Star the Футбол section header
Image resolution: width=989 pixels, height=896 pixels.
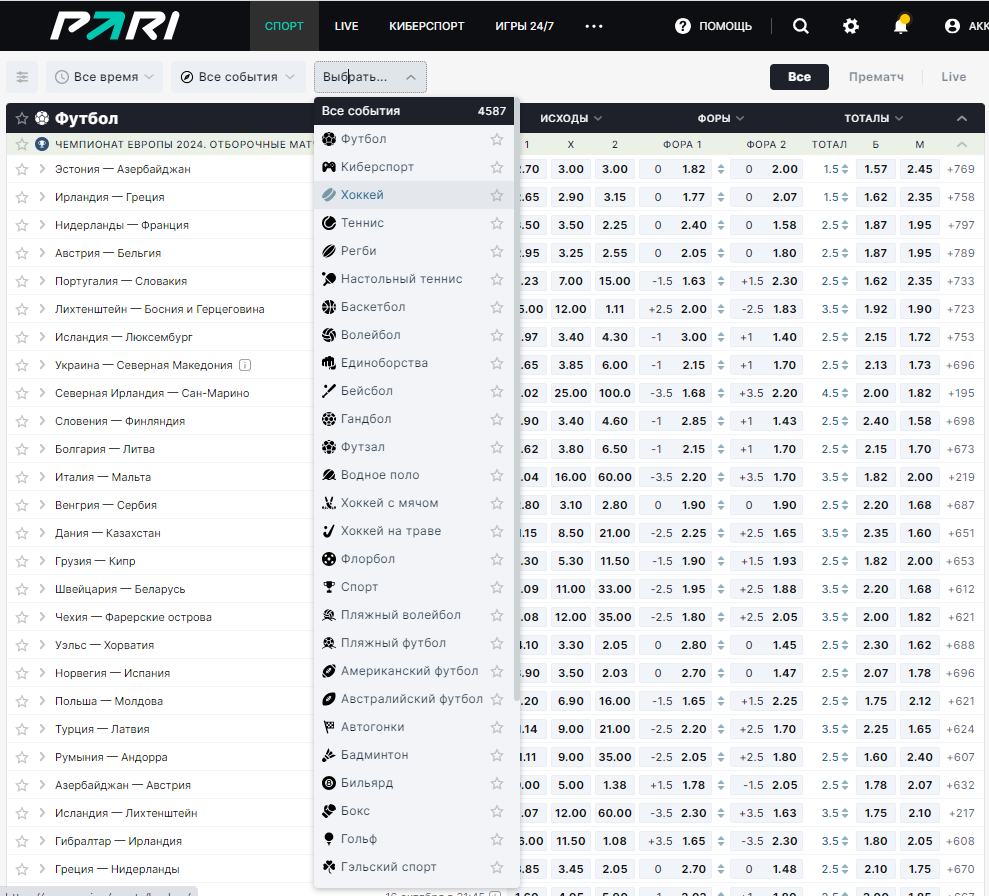point(22,118)
